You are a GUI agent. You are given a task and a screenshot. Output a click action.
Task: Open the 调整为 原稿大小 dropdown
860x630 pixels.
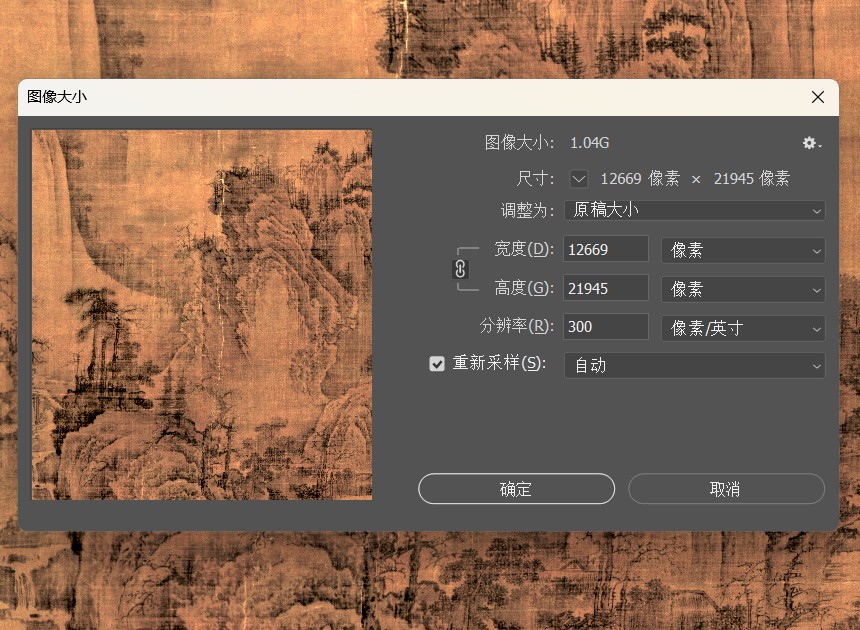pos(694,211)
